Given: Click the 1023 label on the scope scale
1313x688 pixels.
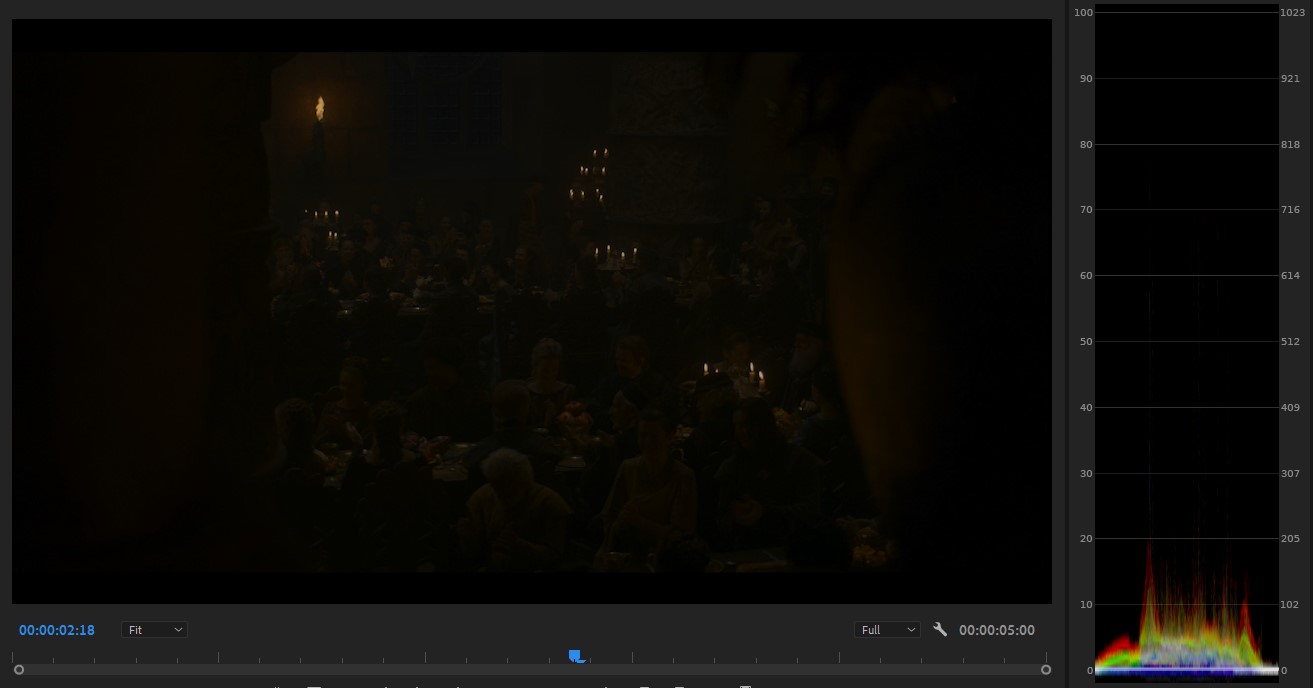Looking at the screenshot, I should coord(1291,12).
